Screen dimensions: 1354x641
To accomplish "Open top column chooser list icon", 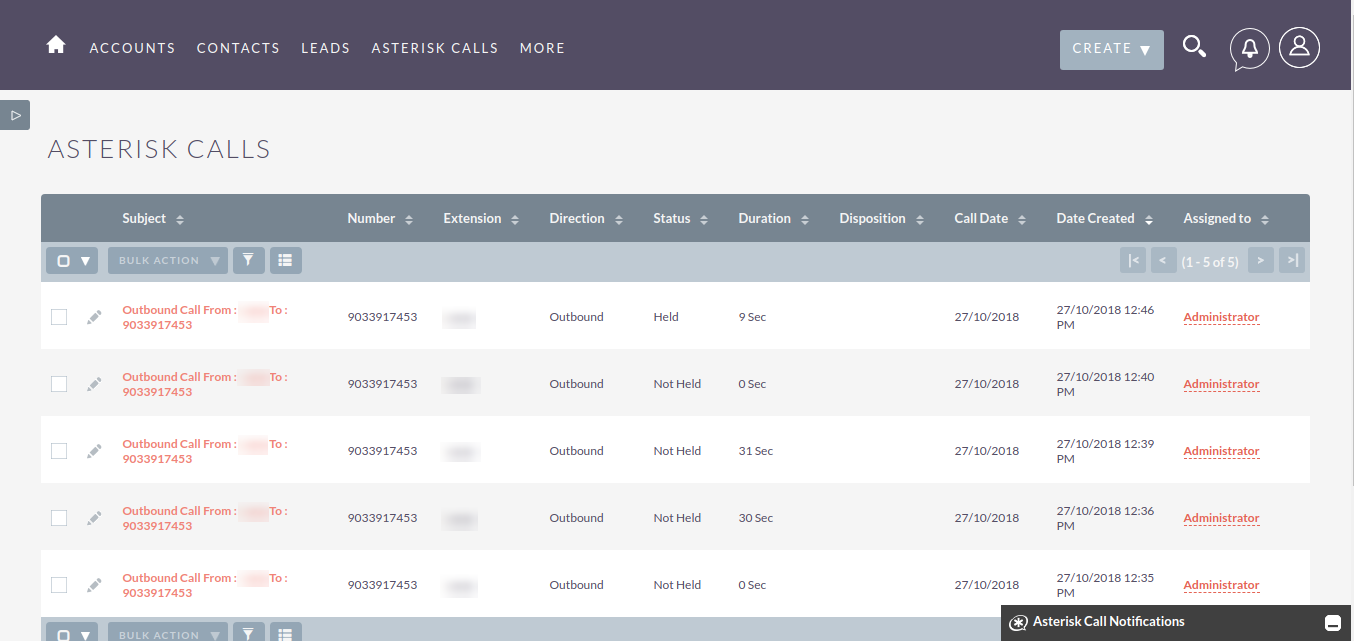I will pos(285,261).
